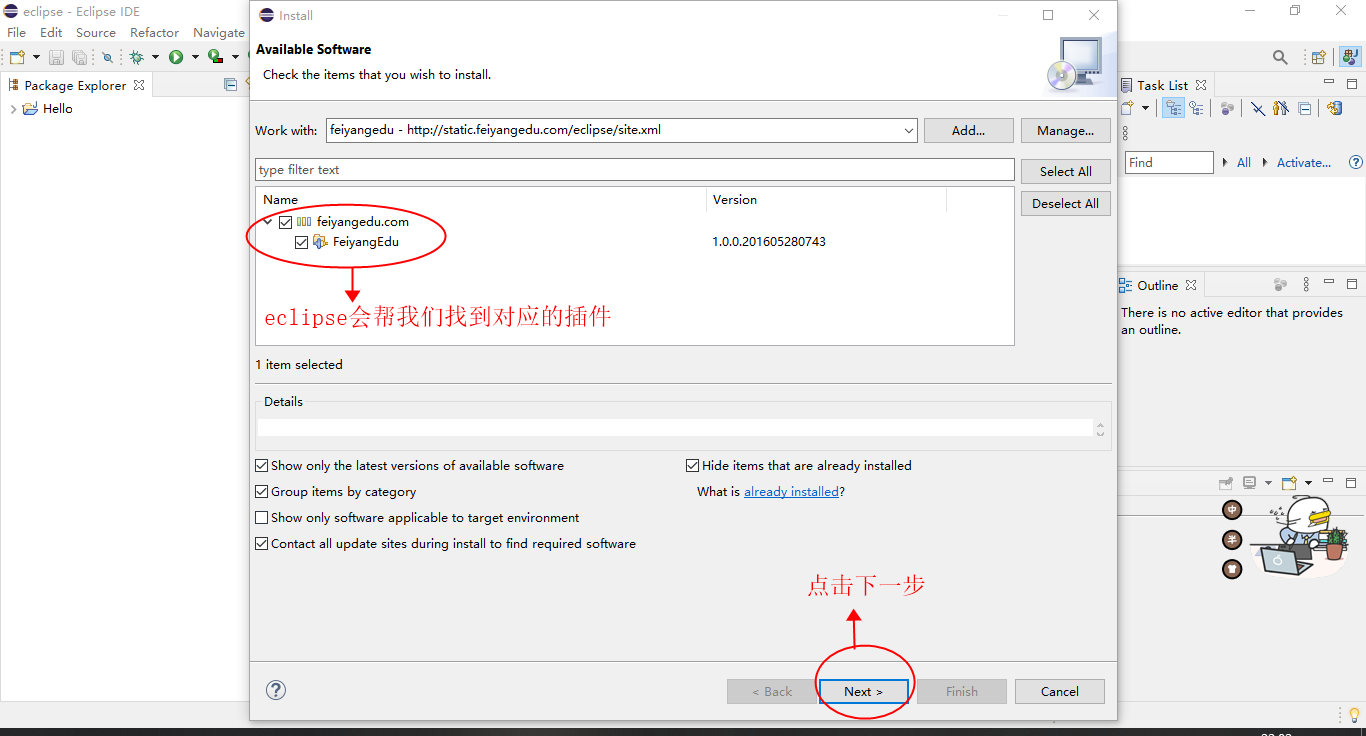Image resolution: width=1366 pixels, height=736 pixels.
Task: Select the Java perspective icon
Action: (x=1350, y=57)
